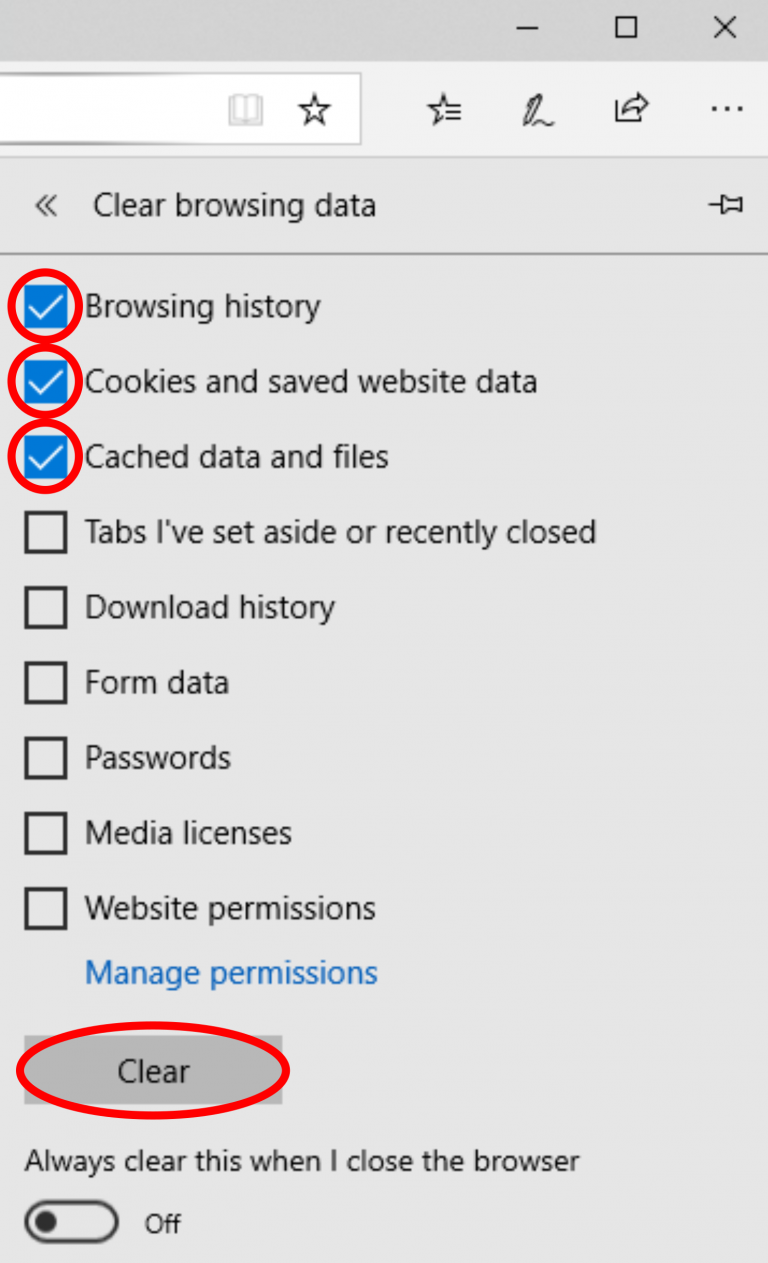Share this page using the share icon

630,109
